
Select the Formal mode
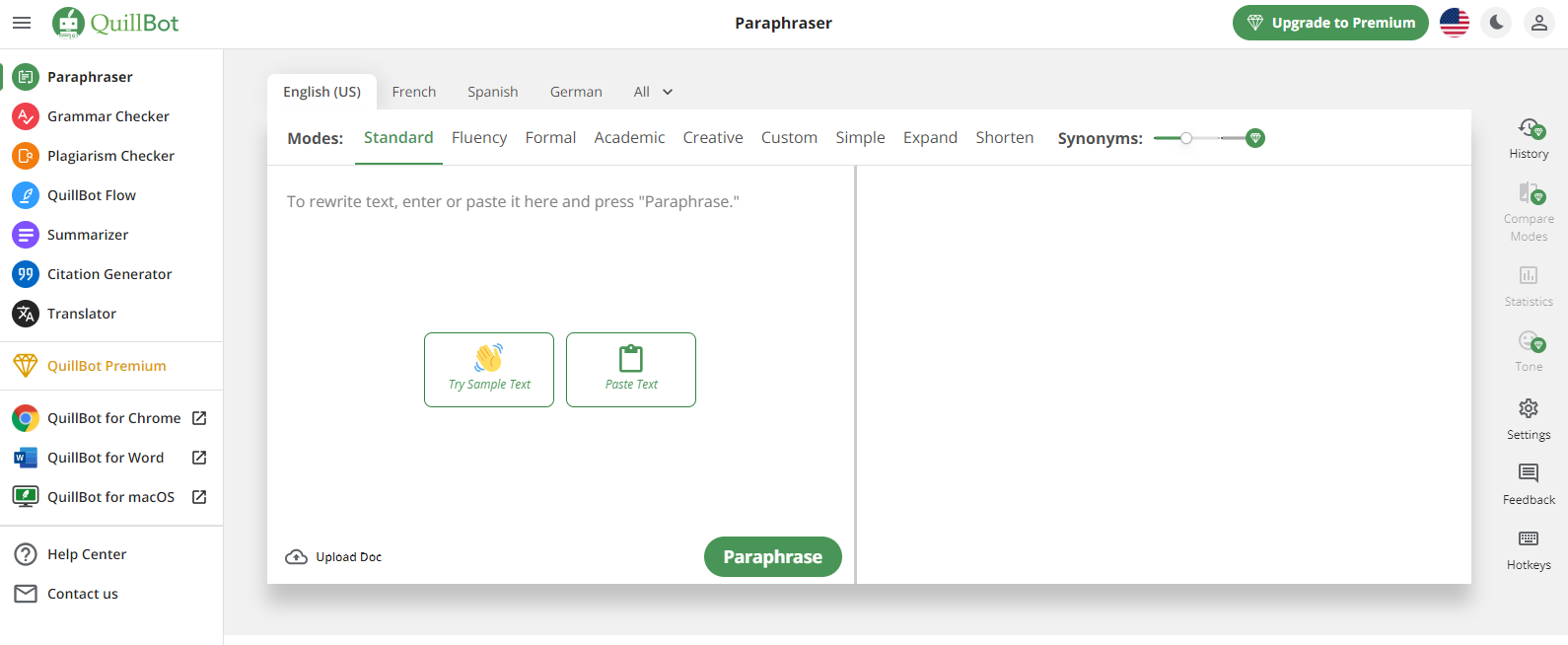(550, 138)
